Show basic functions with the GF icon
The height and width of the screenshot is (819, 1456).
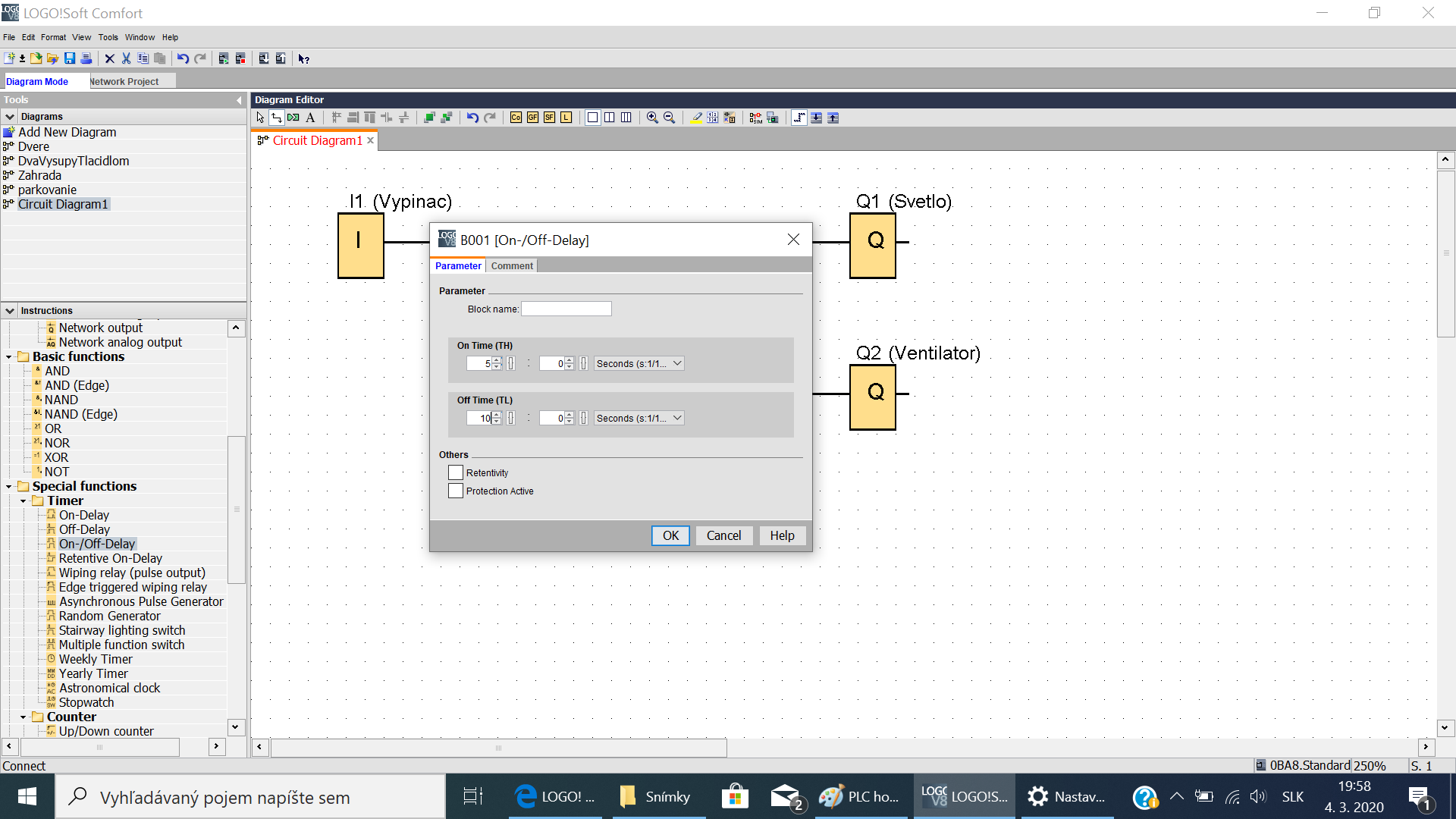532,118
